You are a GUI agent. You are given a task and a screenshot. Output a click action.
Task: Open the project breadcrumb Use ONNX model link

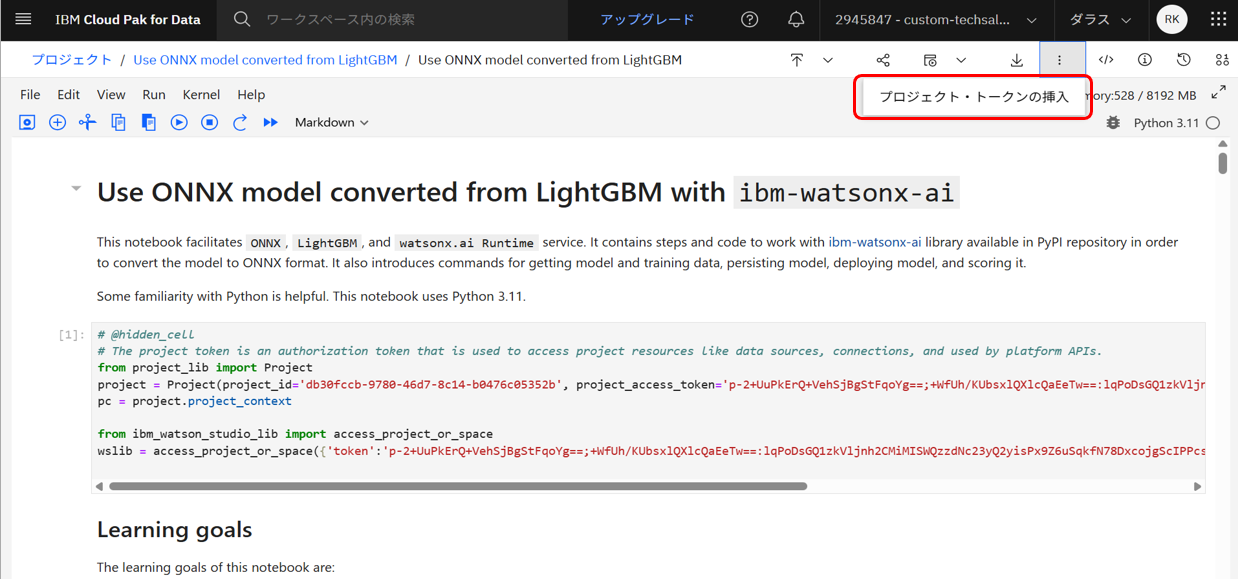(x=265, y=60)
